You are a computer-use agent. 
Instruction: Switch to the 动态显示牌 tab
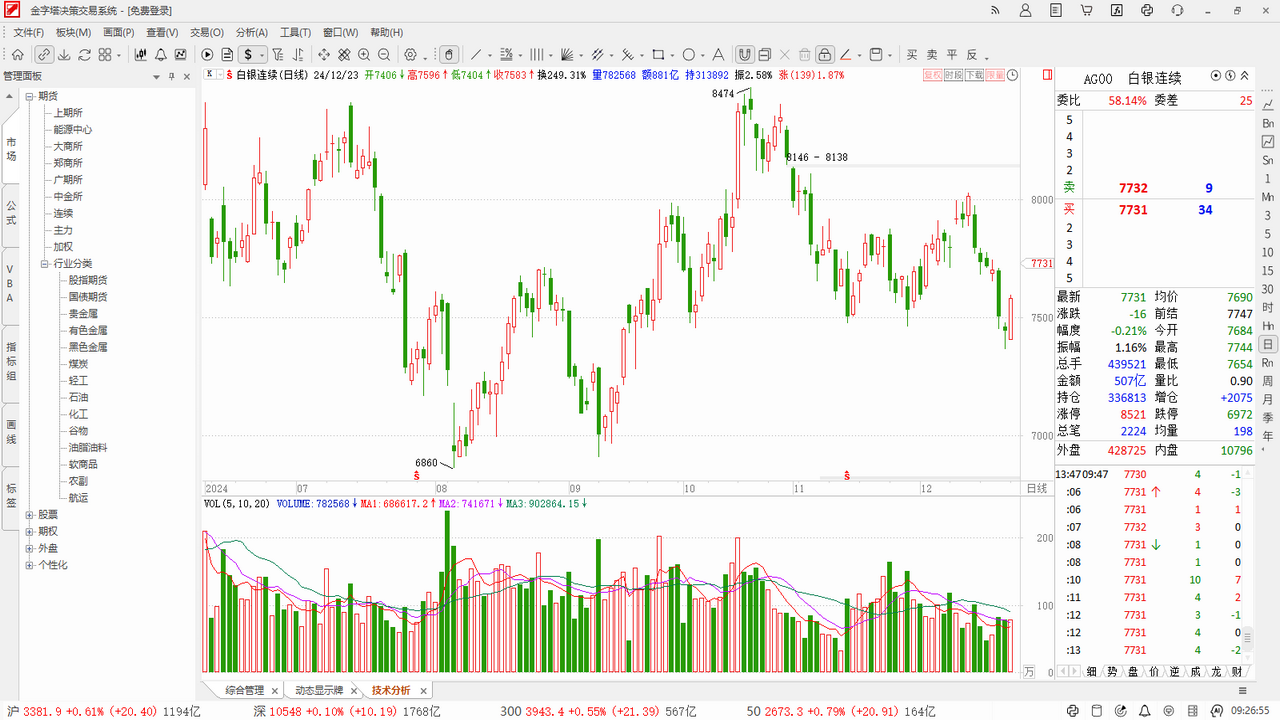click(318, 690)
